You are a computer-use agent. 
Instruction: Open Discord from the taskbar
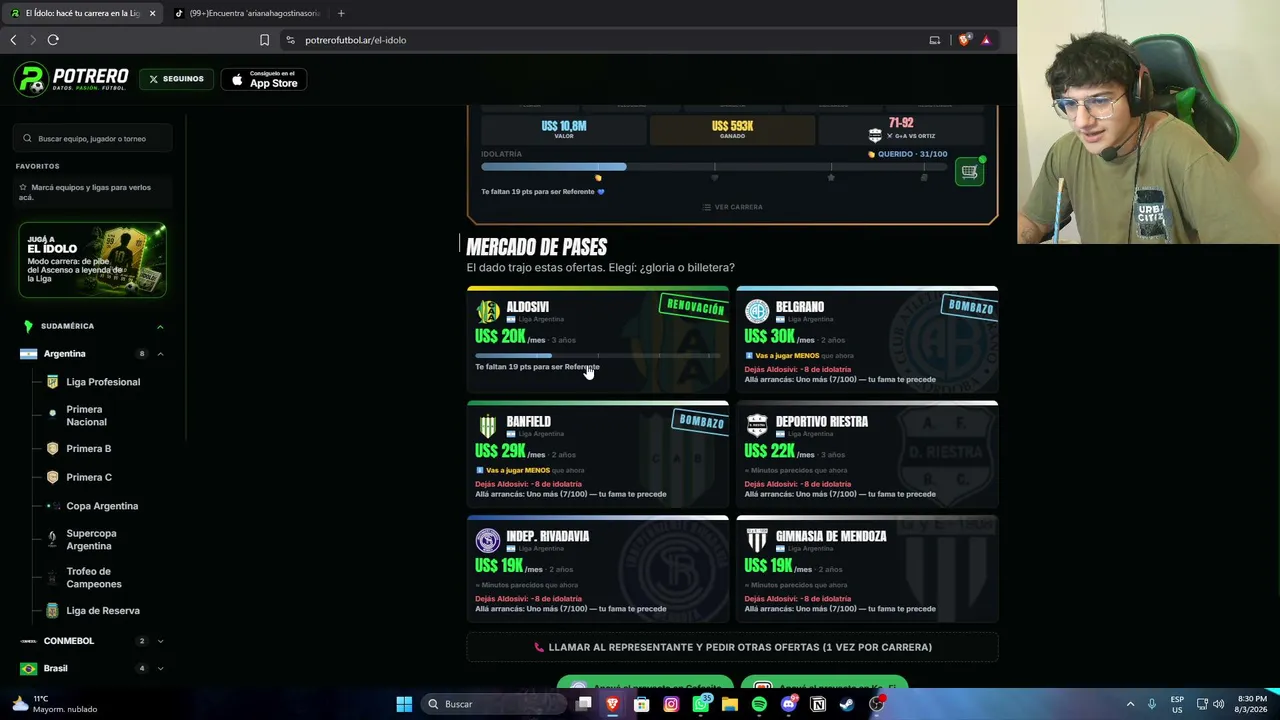789,704
